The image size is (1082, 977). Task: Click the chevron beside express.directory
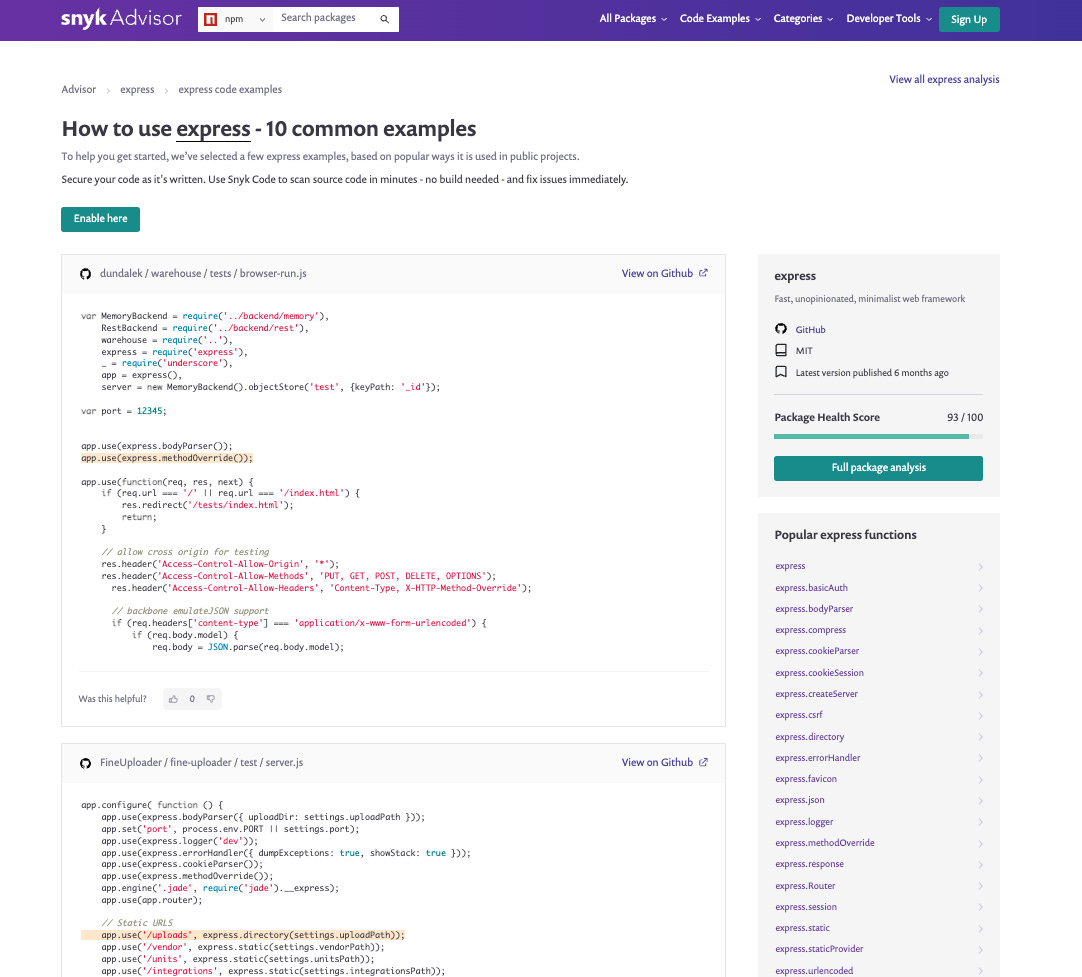981,737
